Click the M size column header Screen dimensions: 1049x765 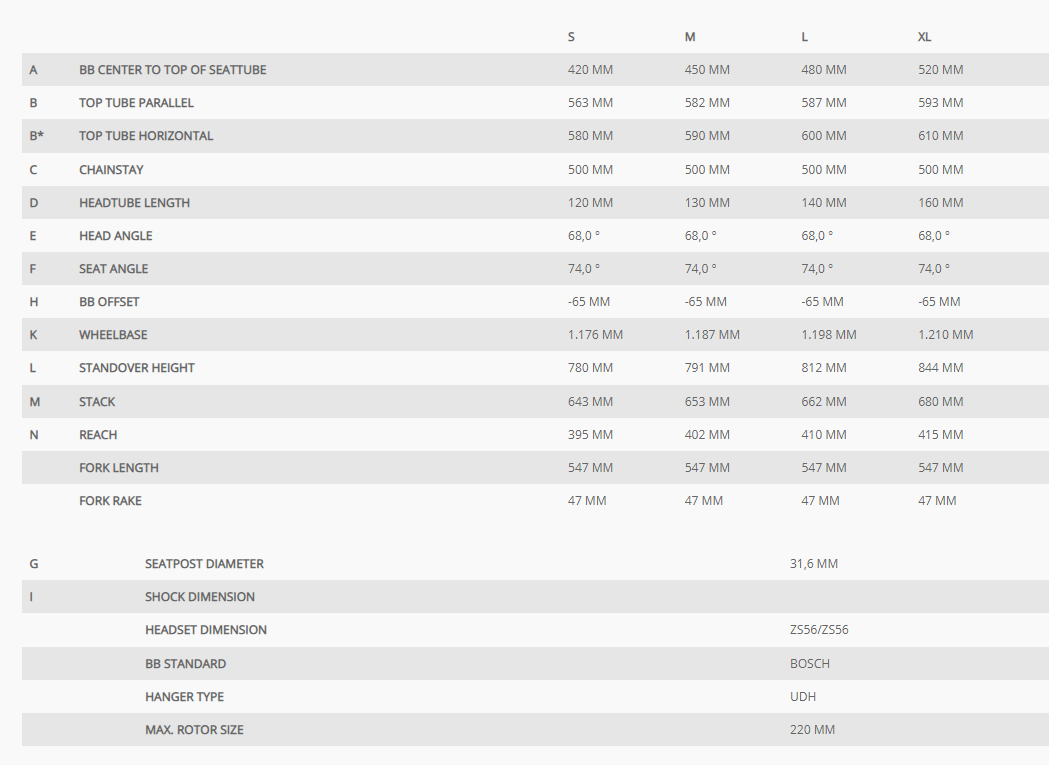tap(690, 37)
